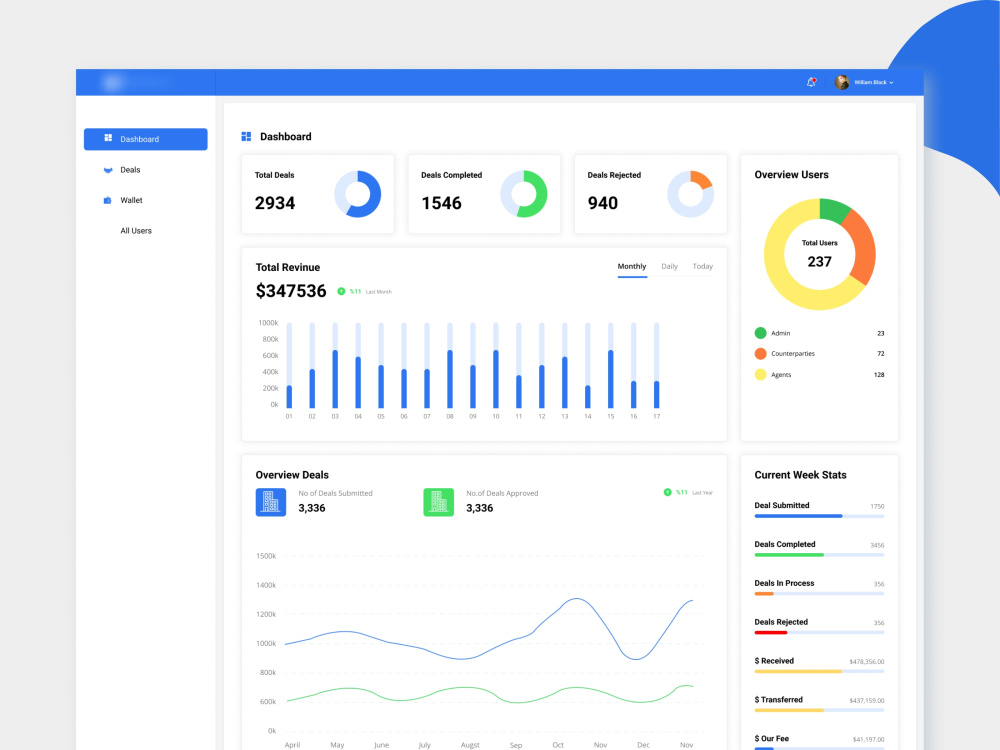The image size is (1000, 750).
Task: Click the Counterparties orange legend swatch
Action: point(760,353)
